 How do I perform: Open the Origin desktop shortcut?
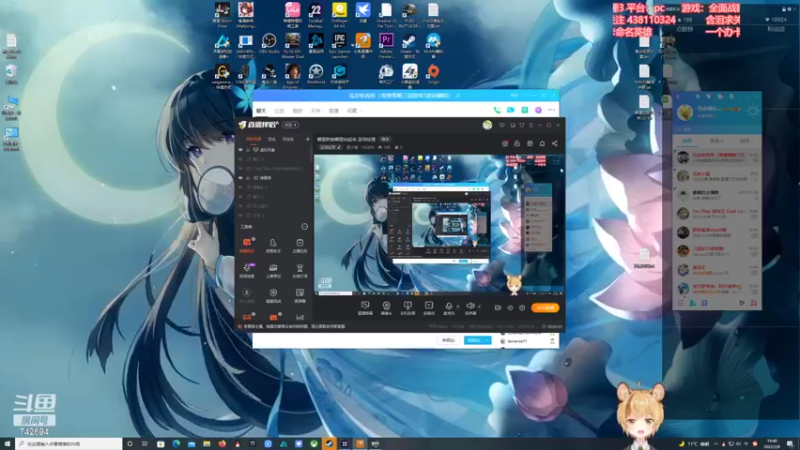433,73
